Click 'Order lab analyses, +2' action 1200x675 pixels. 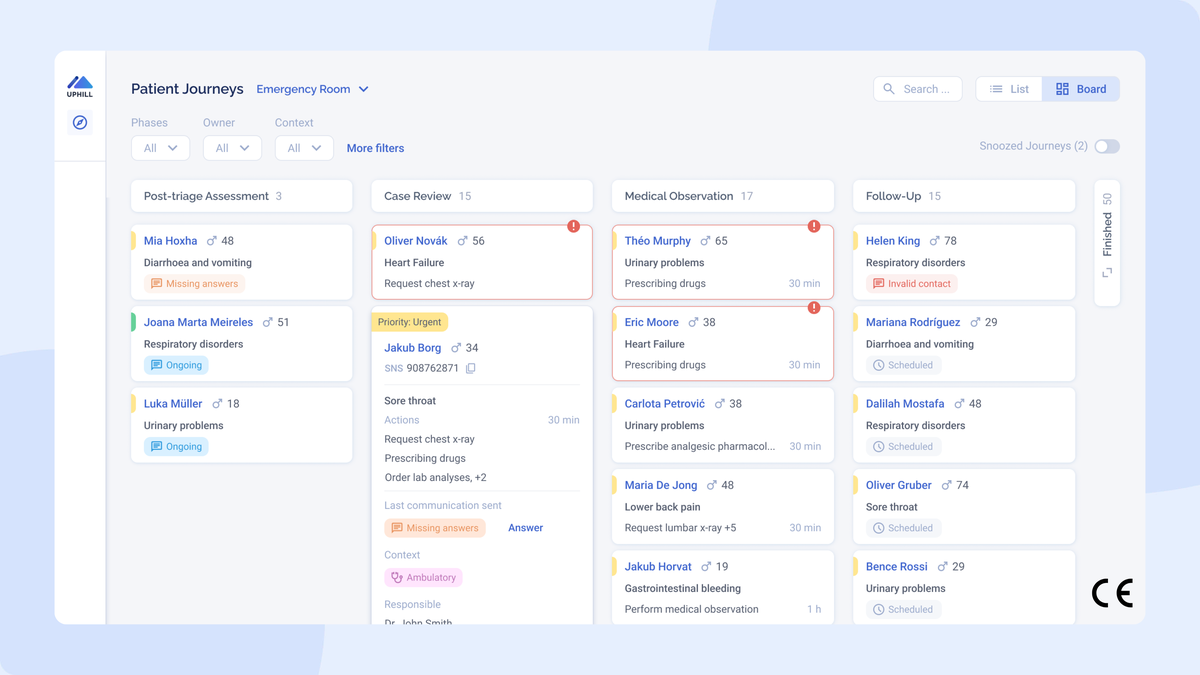[436, 478]
